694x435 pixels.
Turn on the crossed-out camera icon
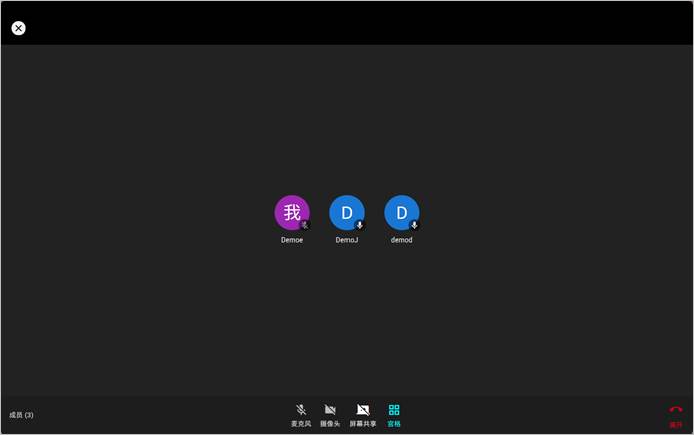[330, 409]
